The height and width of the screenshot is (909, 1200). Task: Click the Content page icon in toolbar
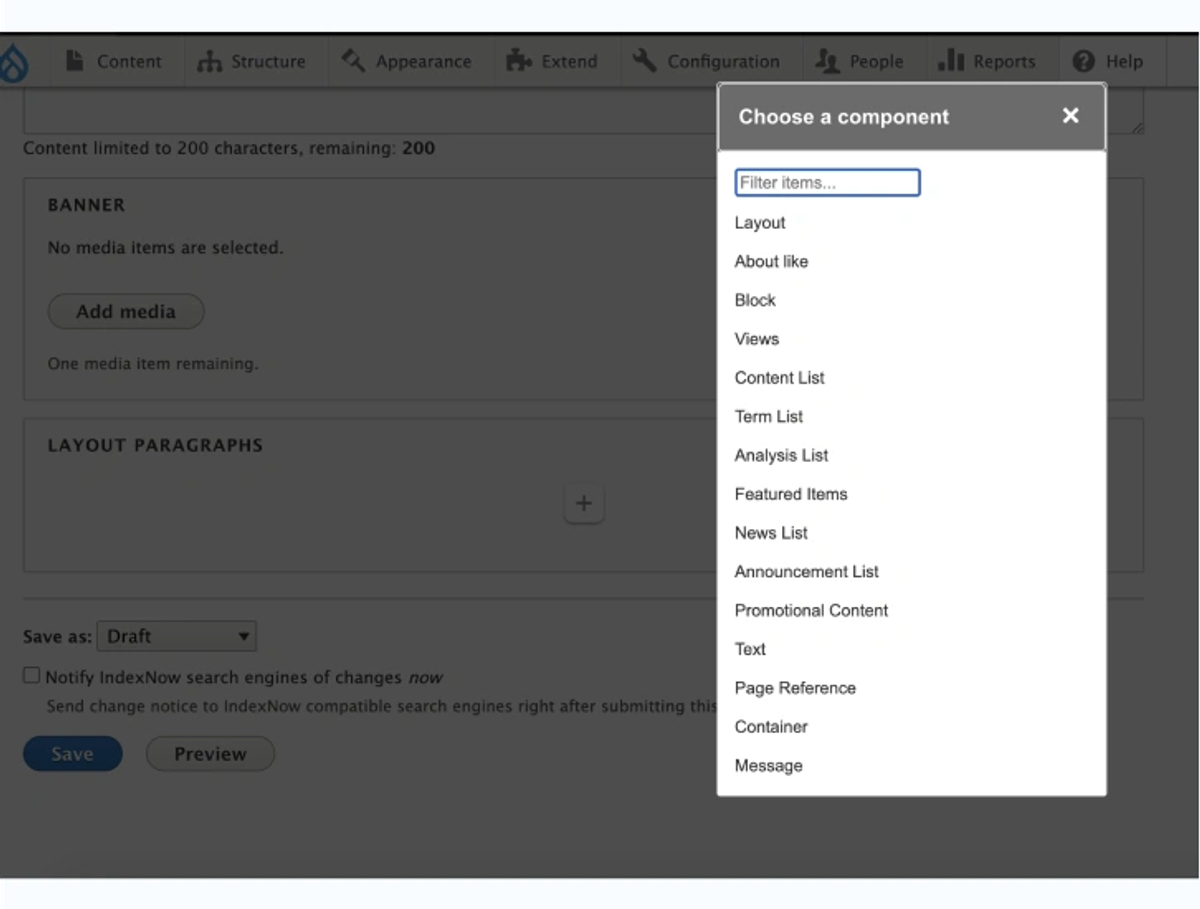(75, 61)
